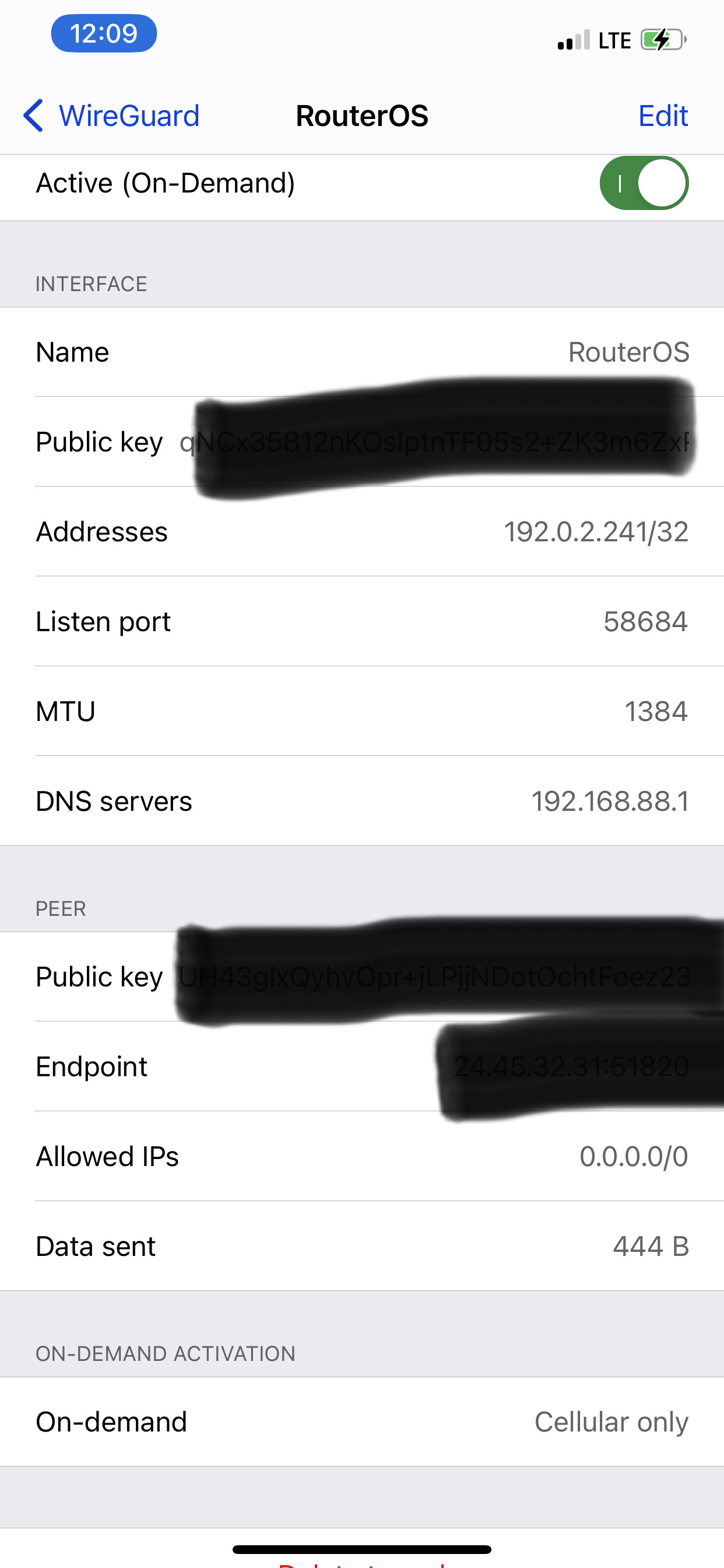The width and height of the screenshot is (724, 1568).
Task: Select the MTU 1384 row
Action: coord(362,711)
